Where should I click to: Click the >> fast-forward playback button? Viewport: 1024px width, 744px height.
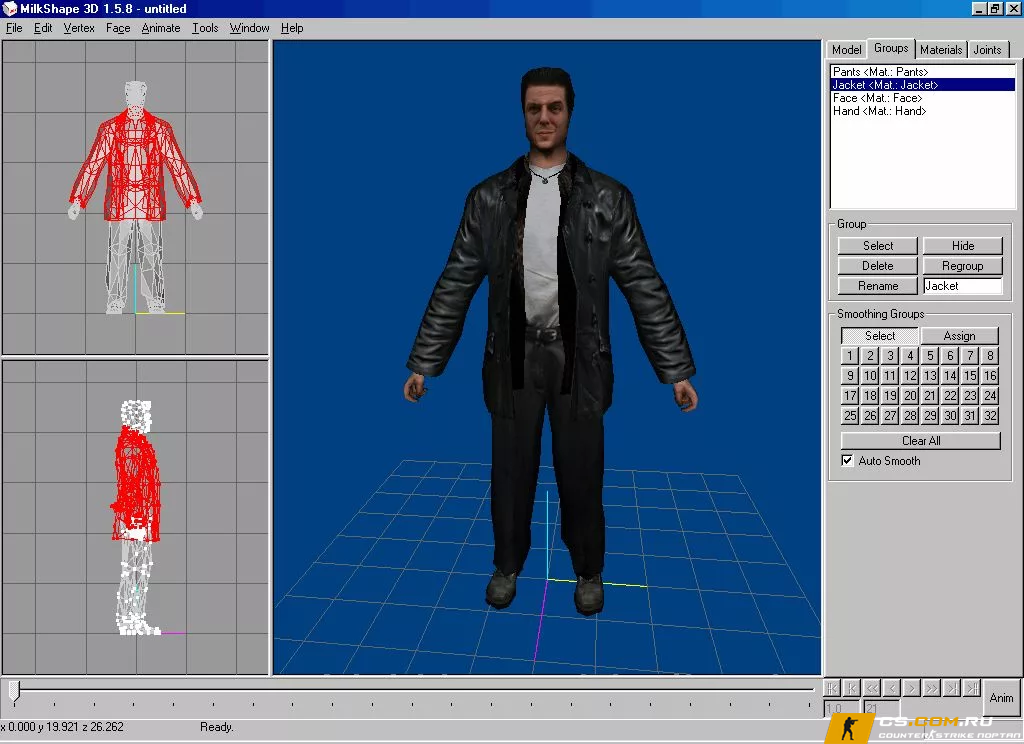tap(932, 688)
